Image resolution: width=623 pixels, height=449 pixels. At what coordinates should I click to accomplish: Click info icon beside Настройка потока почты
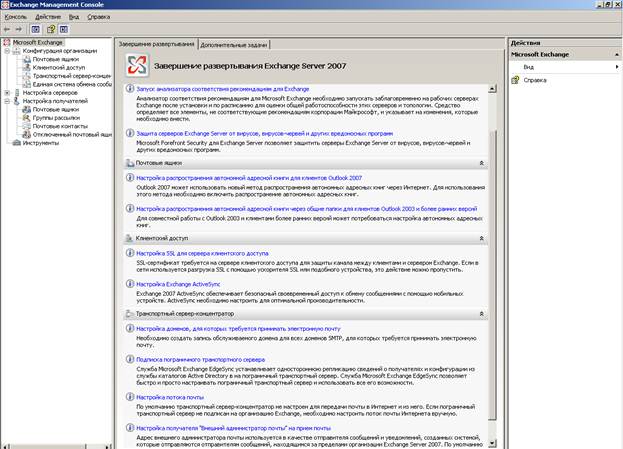point(130,397)
